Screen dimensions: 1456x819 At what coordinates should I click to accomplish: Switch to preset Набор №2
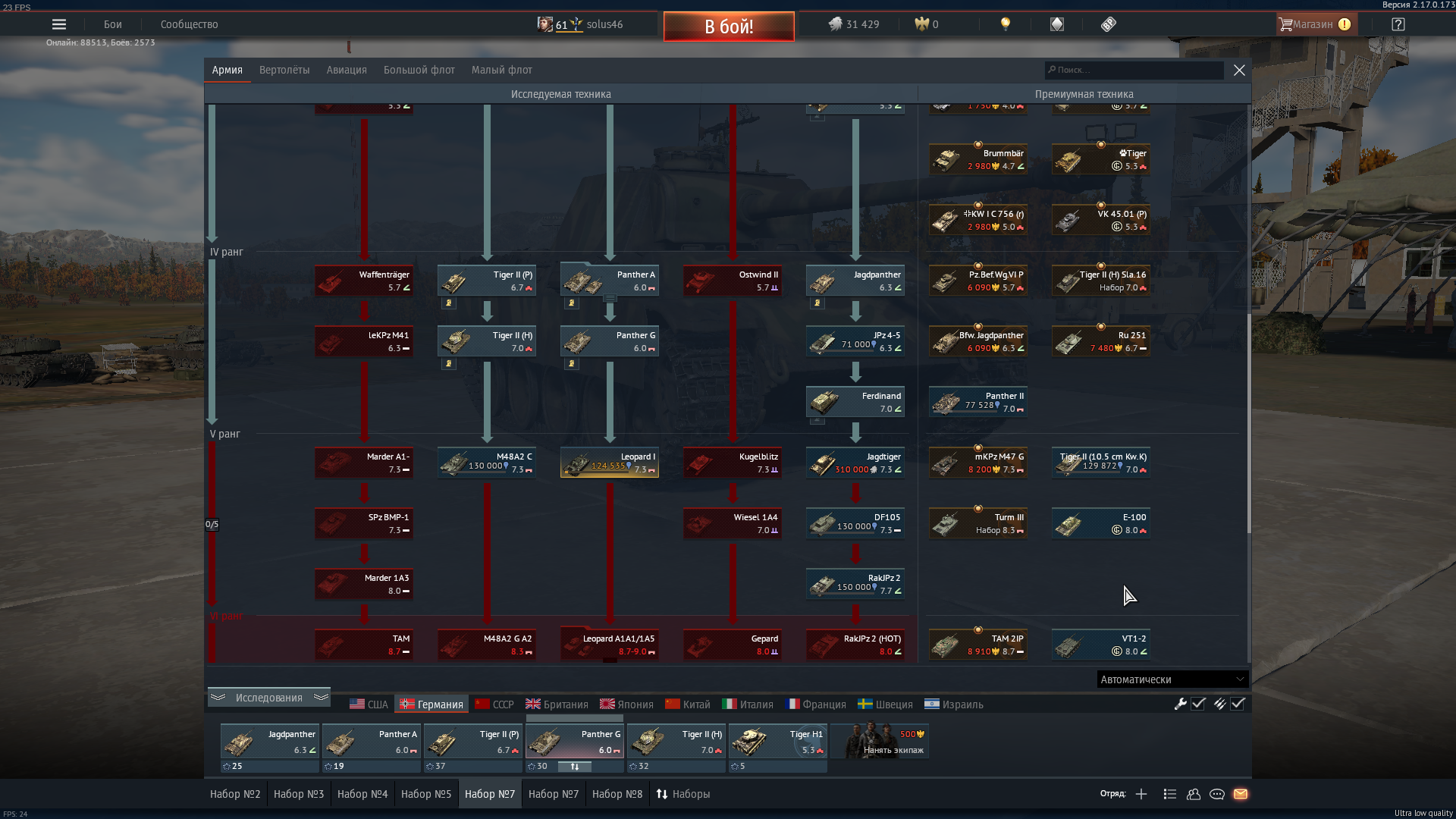[235, 794]
